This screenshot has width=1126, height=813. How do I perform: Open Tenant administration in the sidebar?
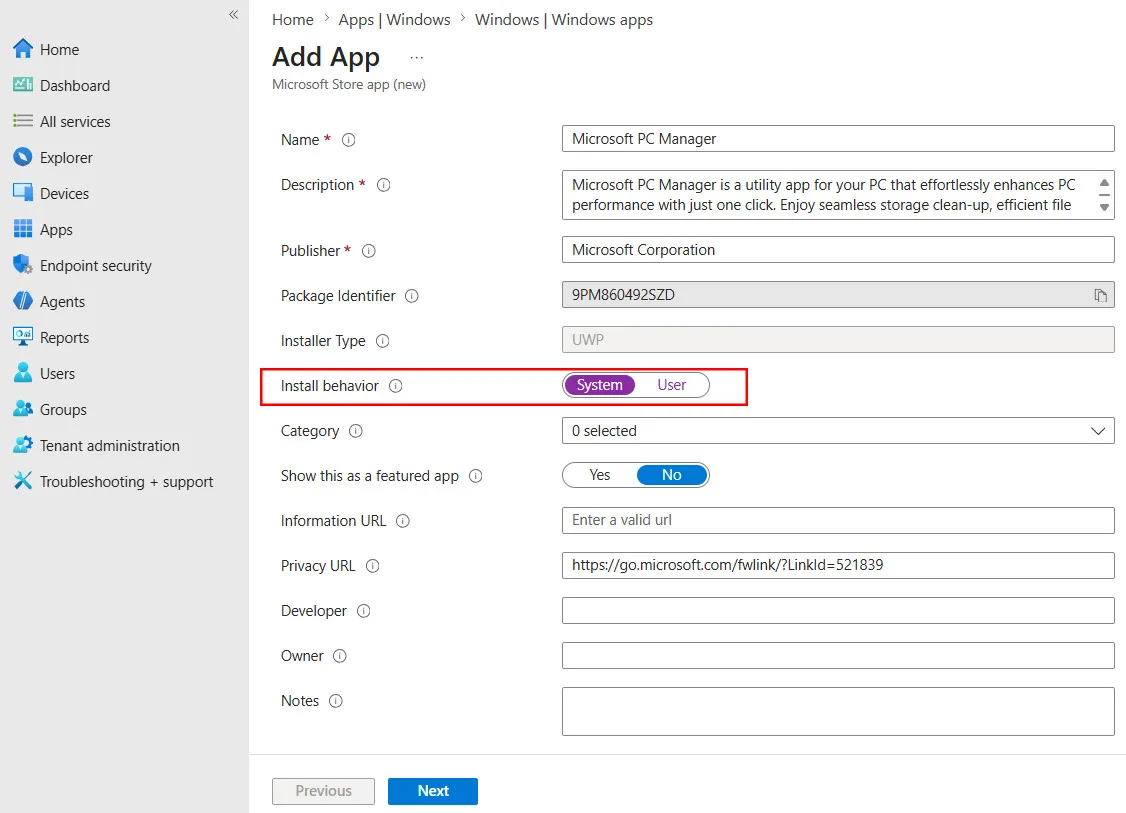(x=109, y=445)
